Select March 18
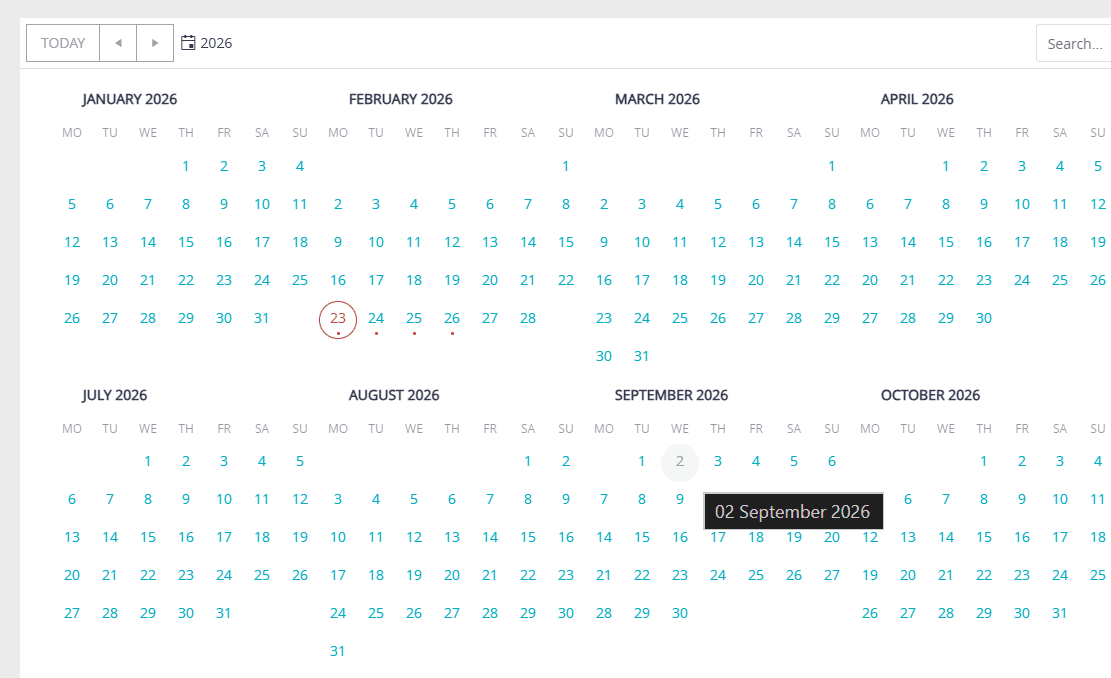This screenshot has width=1111, height=678. pos(679,281)
